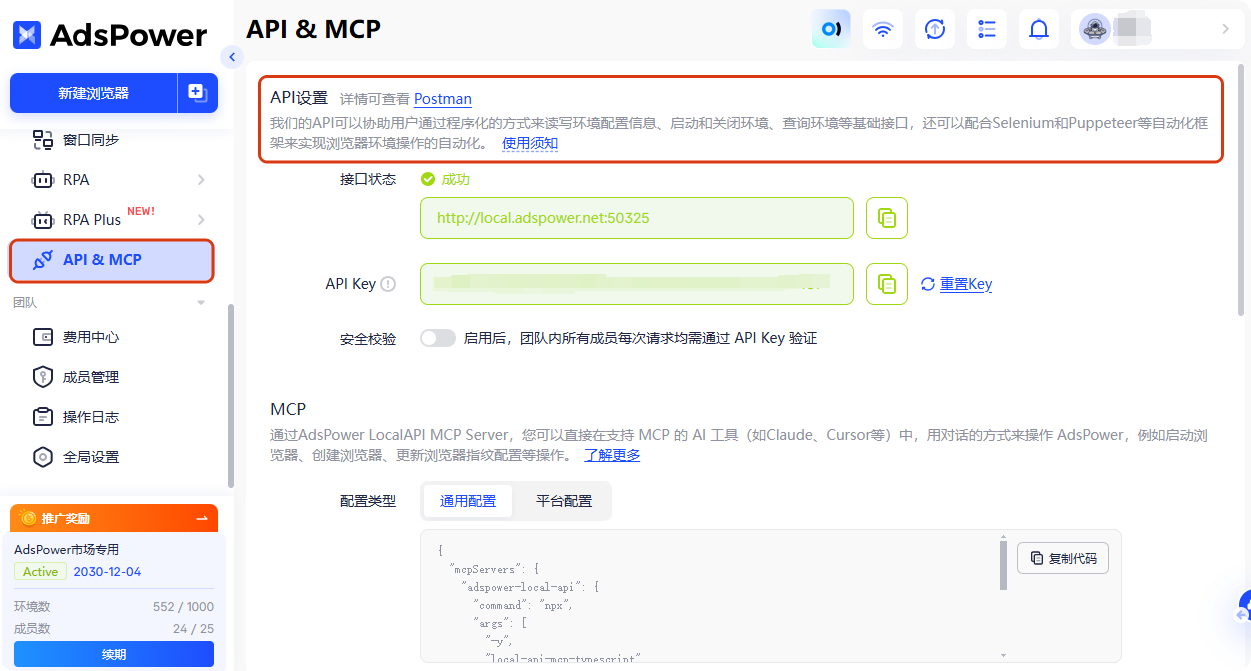This screenshot has width=1251, height=671.
Task: Switch to the 平台配置 tab
Action: pos(564,501)
